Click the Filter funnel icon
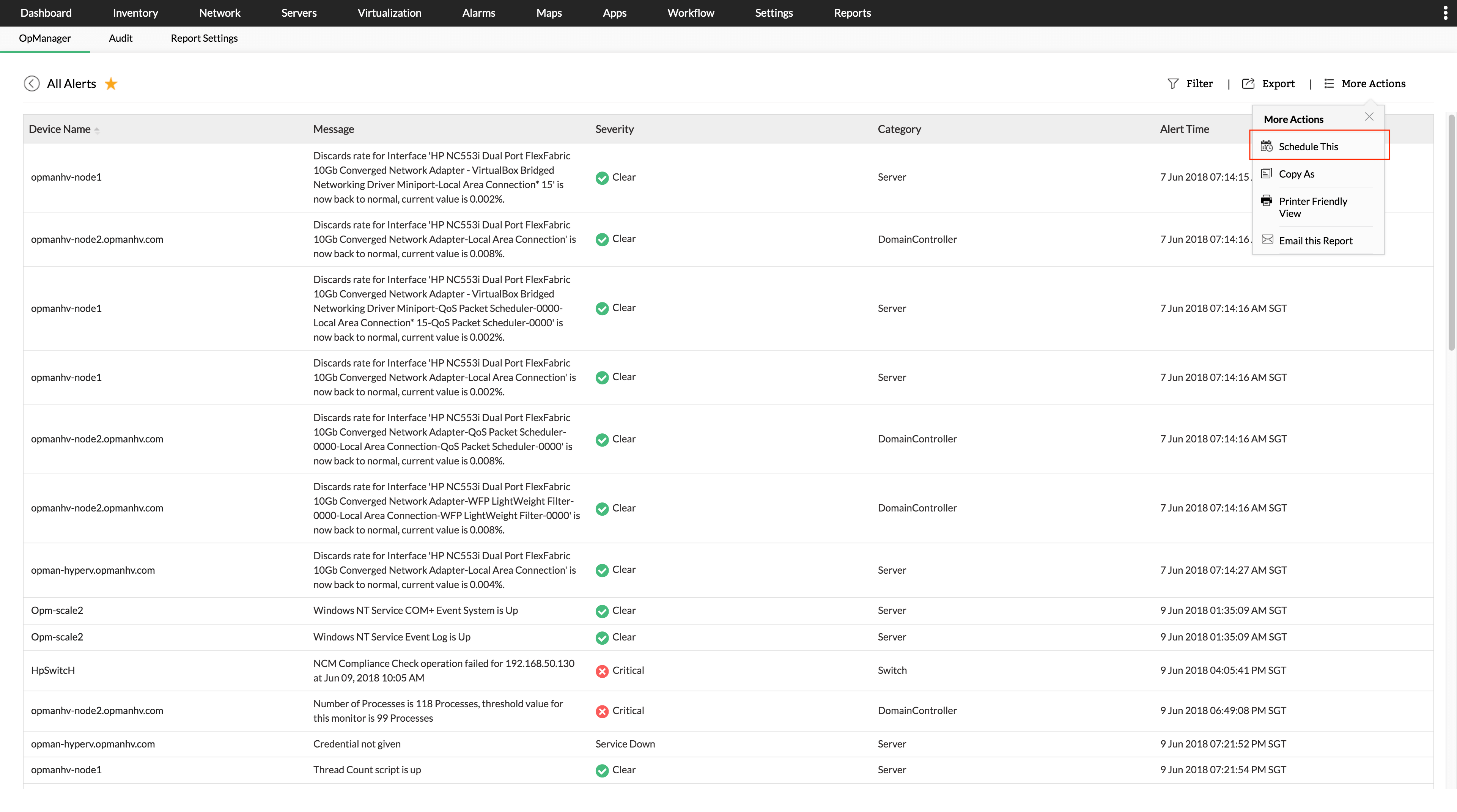 click(1173, 84)
